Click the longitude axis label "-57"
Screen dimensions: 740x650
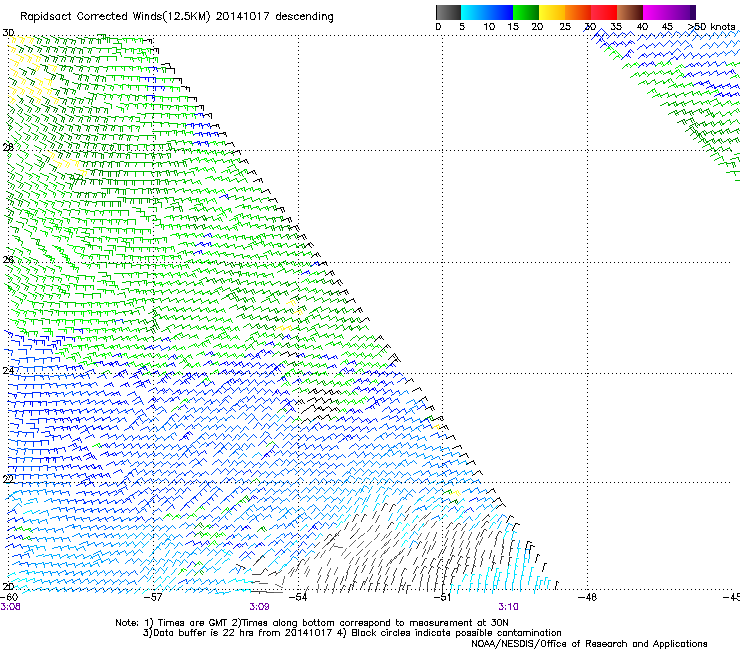coord(153,597)
